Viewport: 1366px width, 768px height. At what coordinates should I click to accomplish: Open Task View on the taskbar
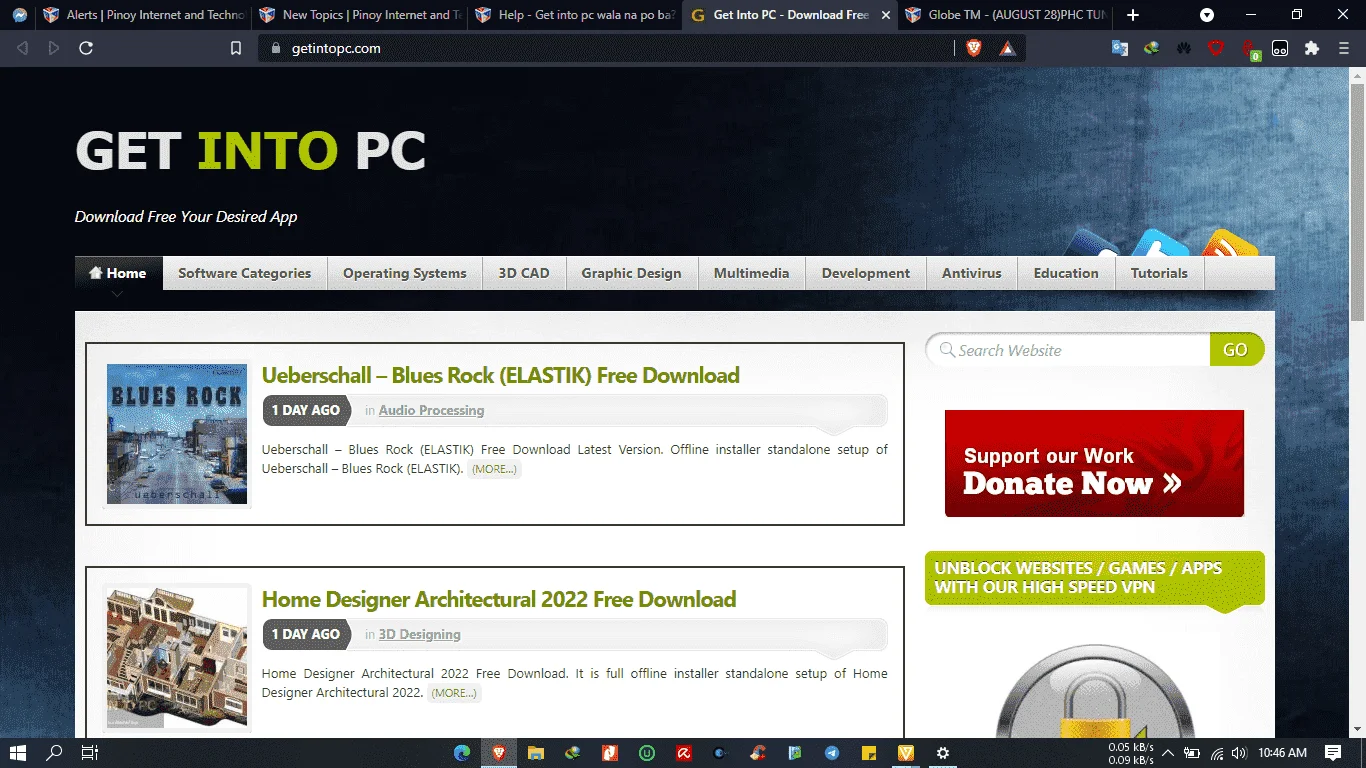(x=89, y=753)
